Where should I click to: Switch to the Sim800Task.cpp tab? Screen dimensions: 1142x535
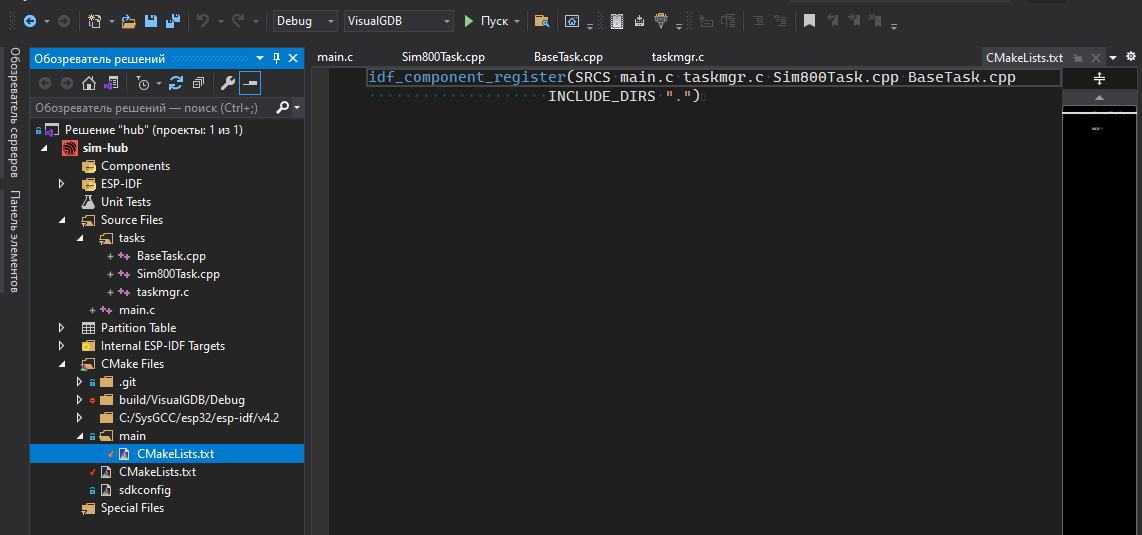coord(443,57)
